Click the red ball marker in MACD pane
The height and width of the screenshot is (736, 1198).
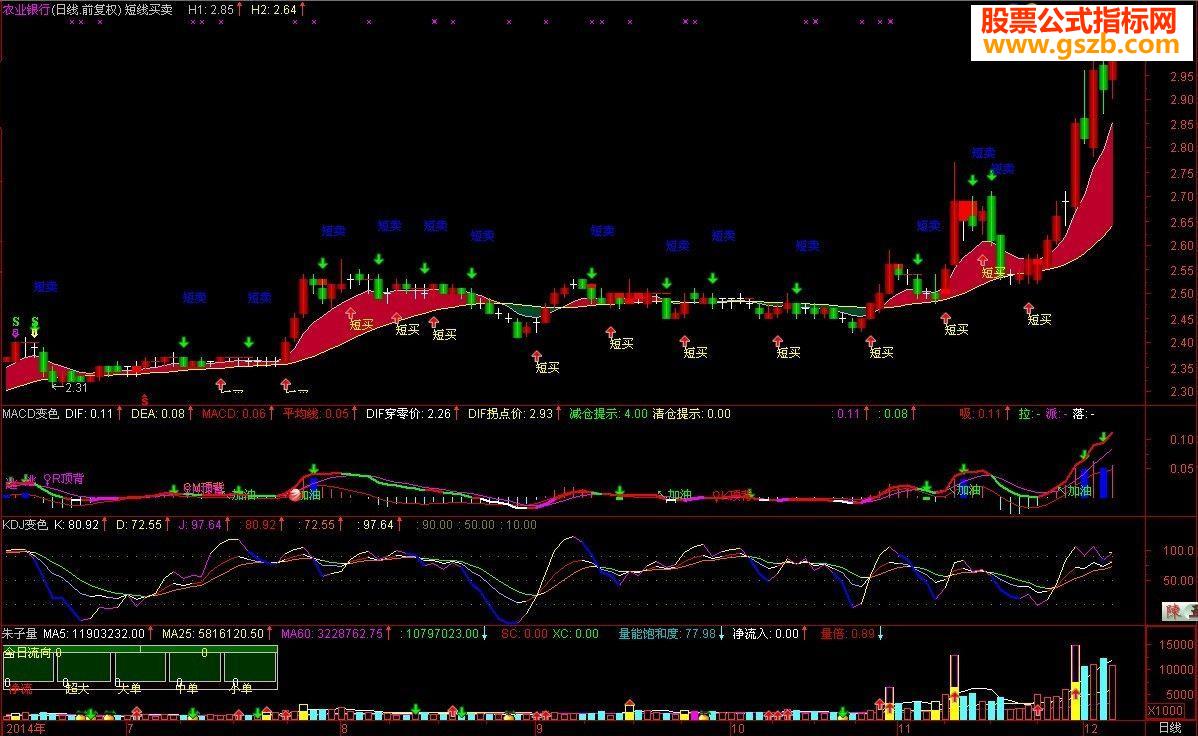294,494
